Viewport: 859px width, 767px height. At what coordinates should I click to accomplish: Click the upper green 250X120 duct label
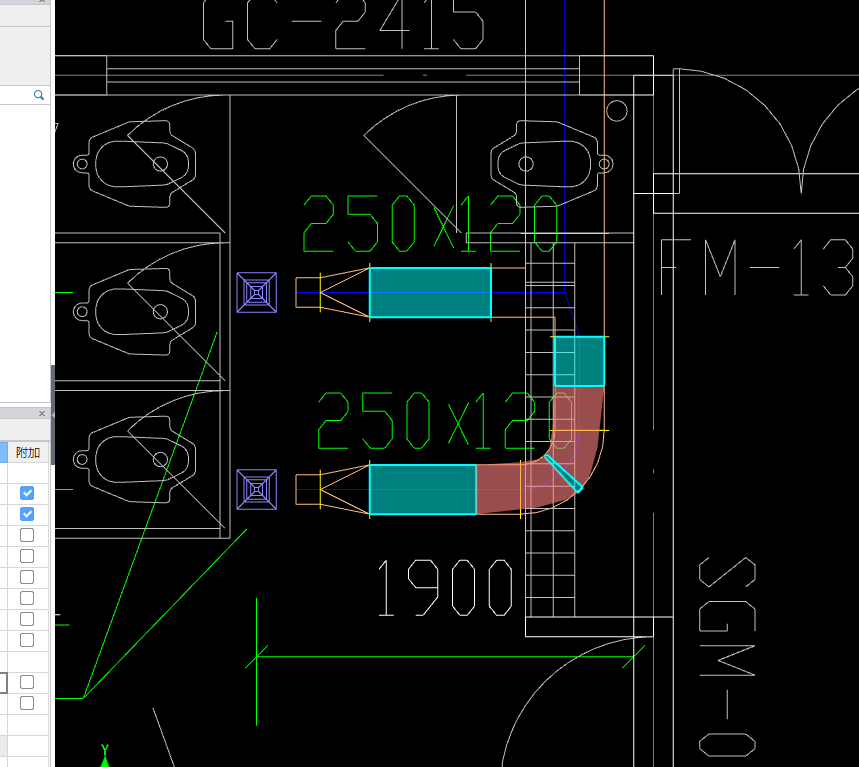click(430, 224)
